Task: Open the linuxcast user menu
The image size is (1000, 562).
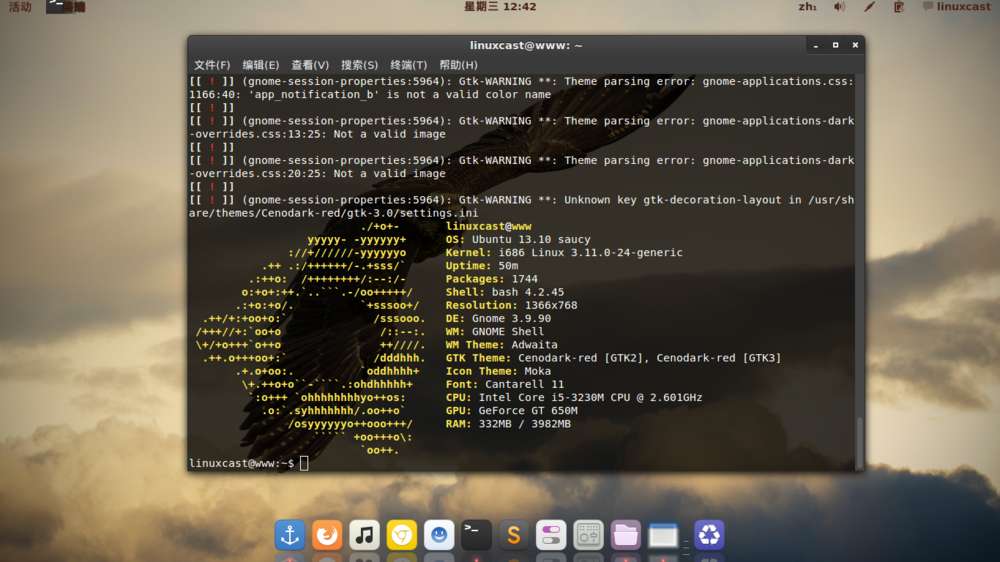Action: pyautogui.click(x=957, y=7)
